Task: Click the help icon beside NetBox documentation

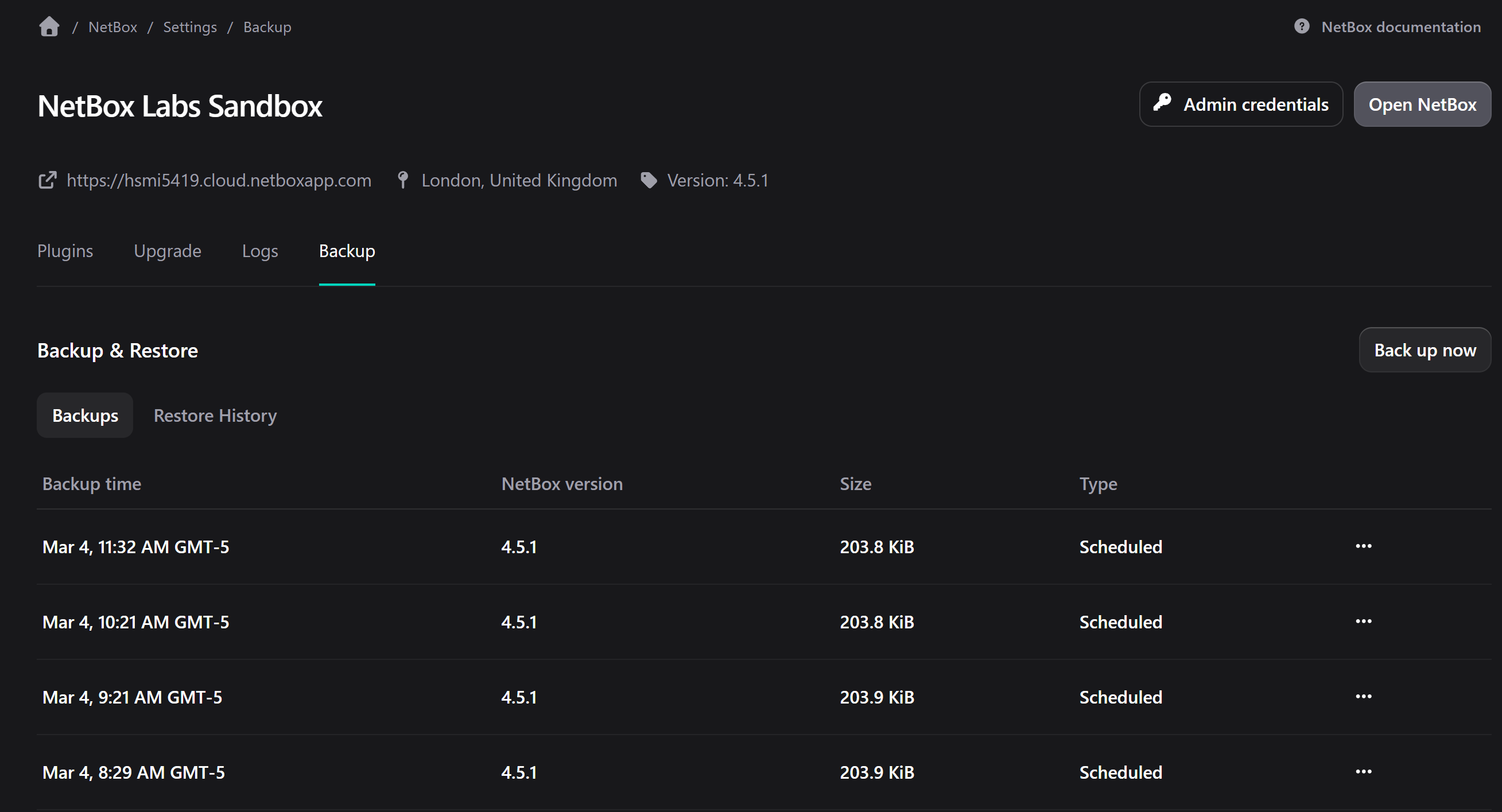Action: click(x=1302, y=26)
